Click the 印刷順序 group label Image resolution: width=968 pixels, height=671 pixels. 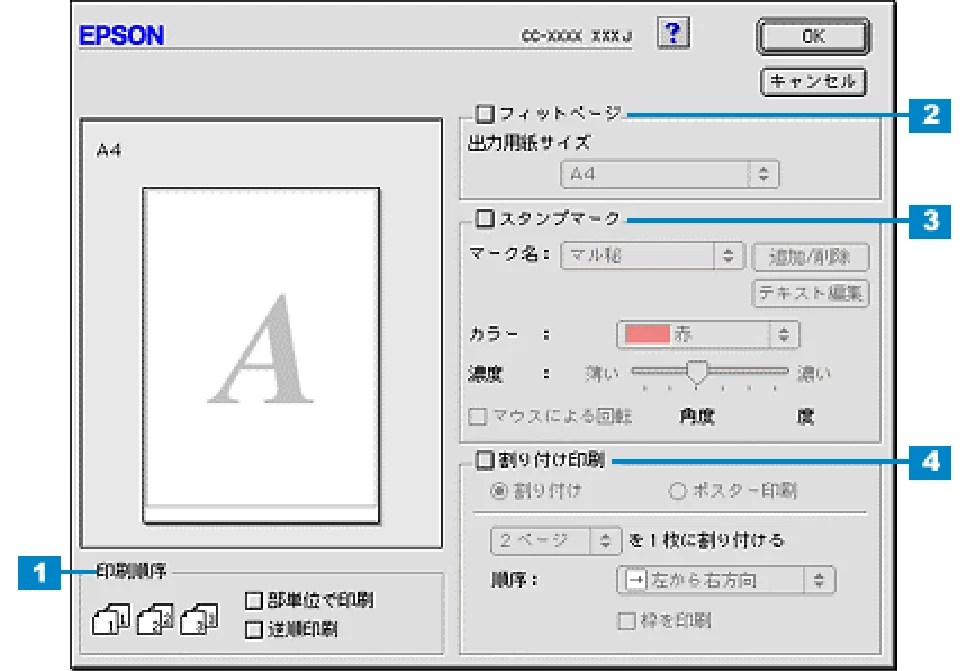click(x=131, y=572)
